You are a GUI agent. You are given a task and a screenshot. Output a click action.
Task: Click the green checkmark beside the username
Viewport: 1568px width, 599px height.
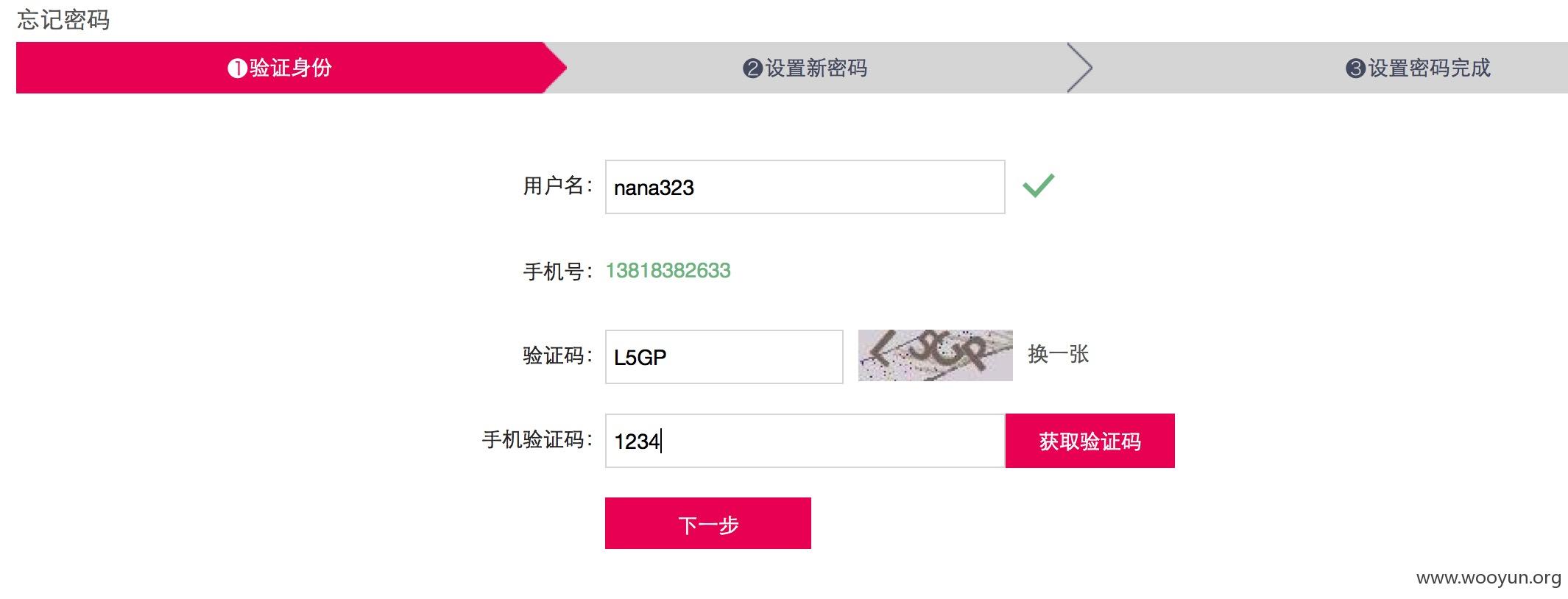1038,185
